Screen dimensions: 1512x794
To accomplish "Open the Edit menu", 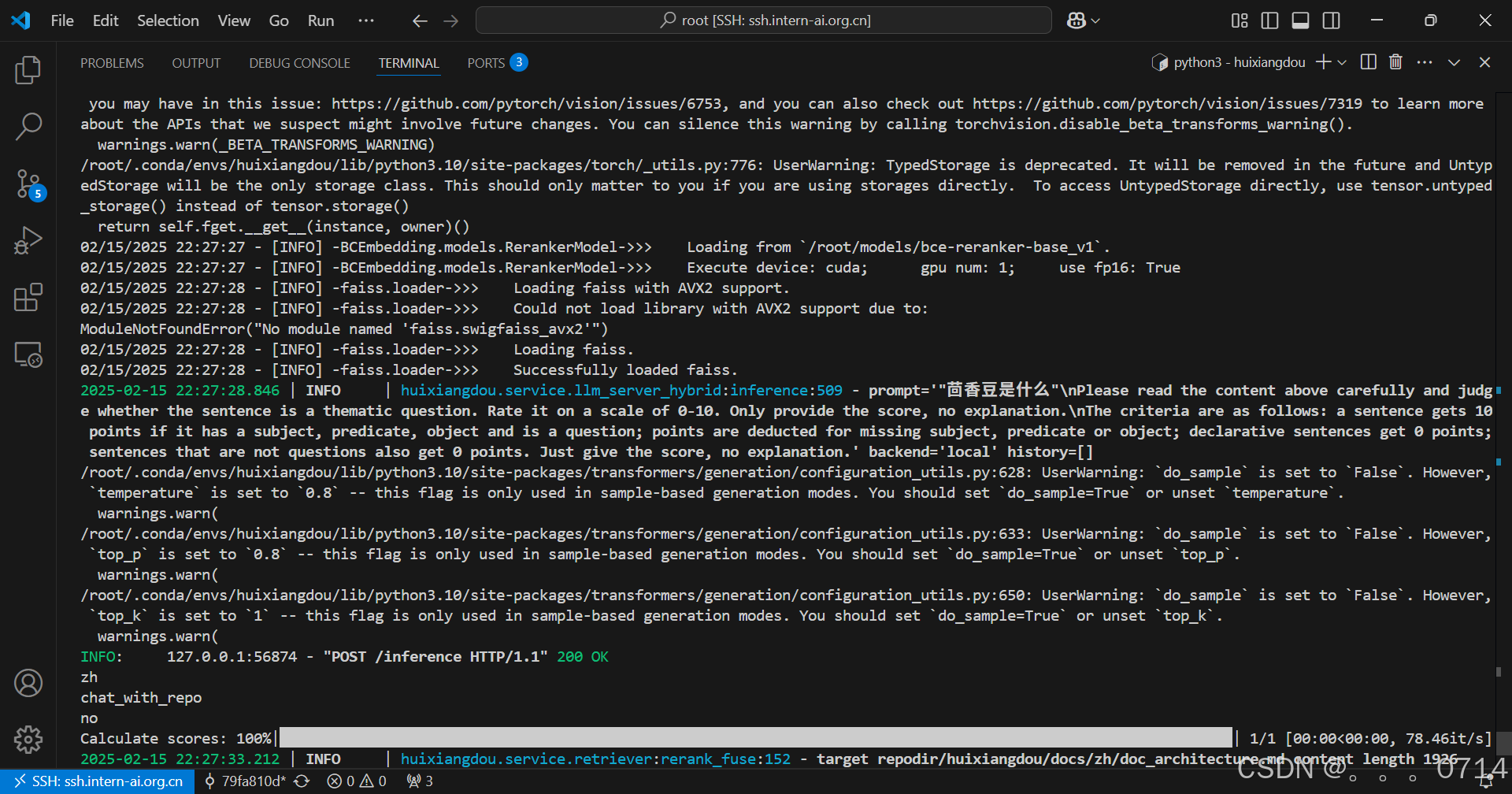I will 106,20.
